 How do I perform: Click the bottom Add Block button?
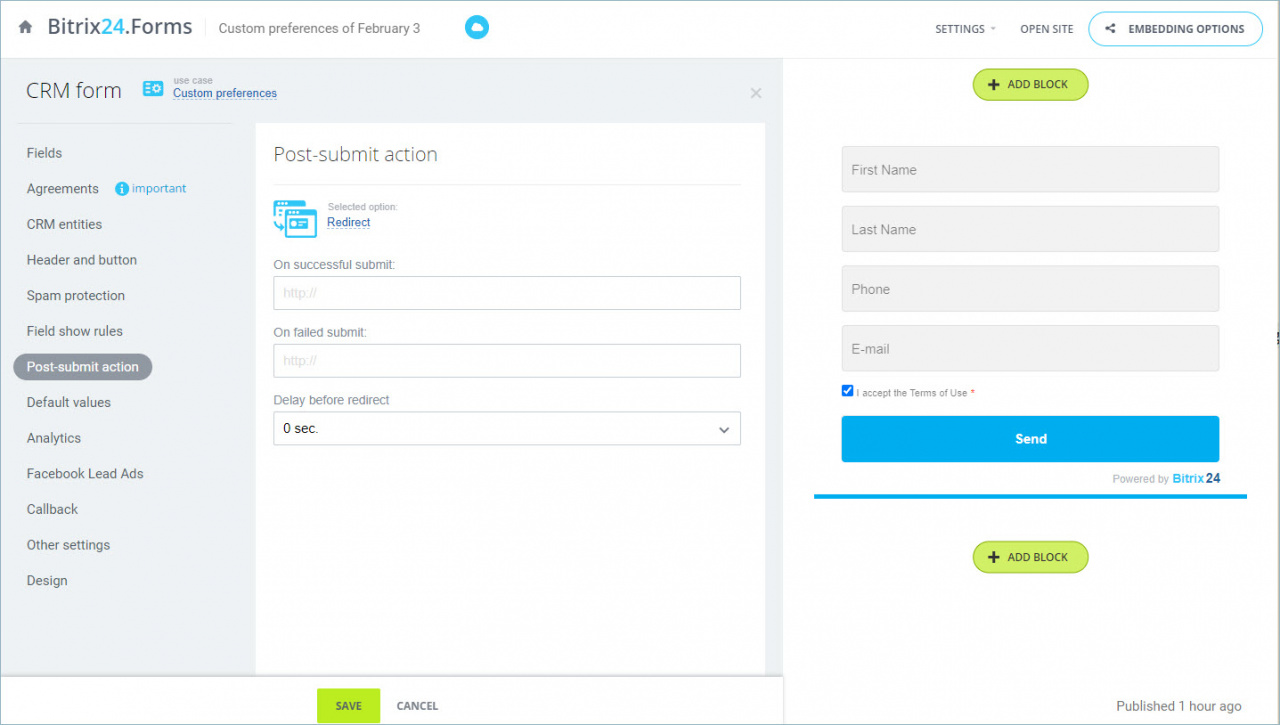1030,557
